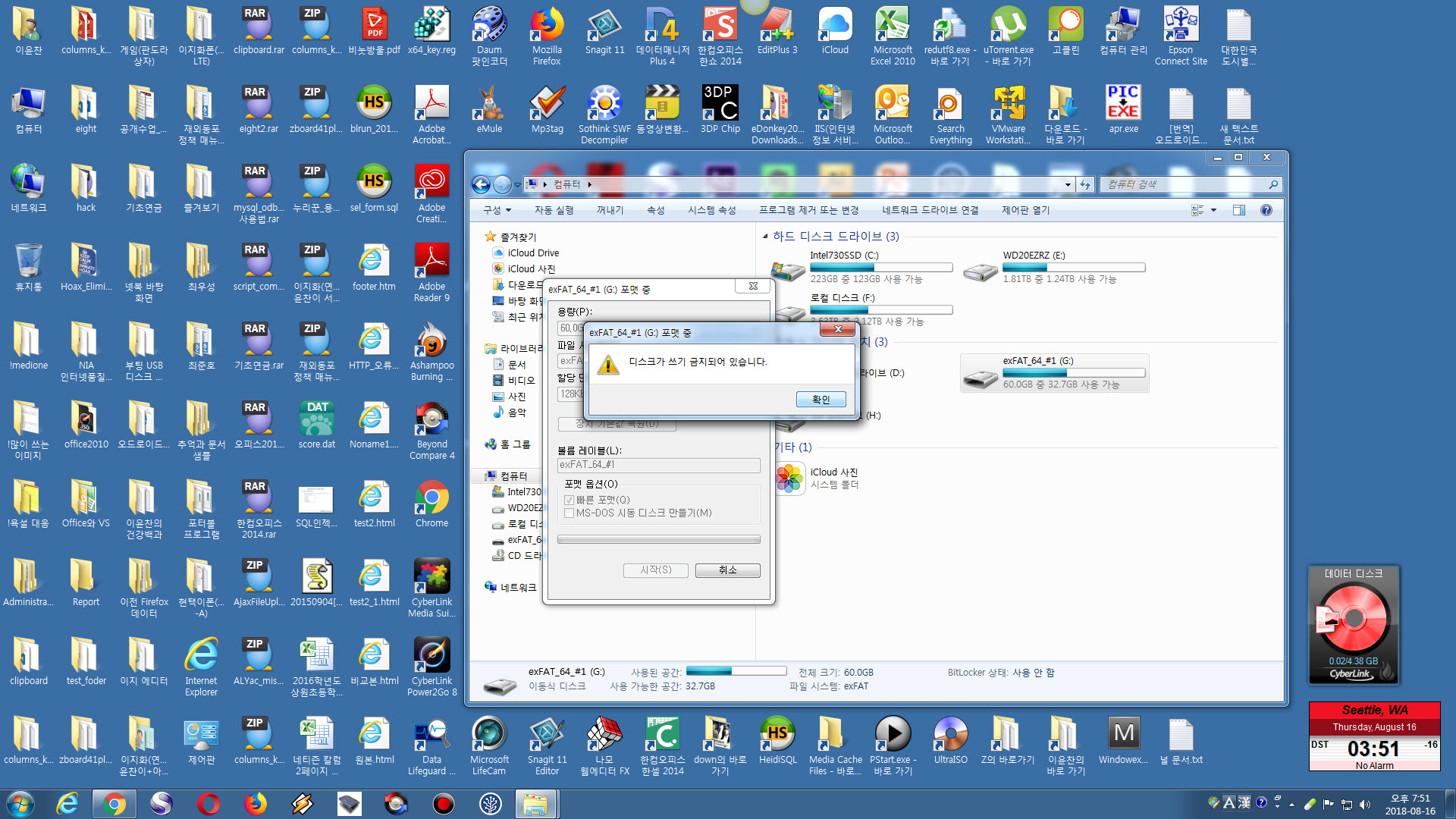
Task: Open Beyond Compare 4 desktop icon
Action: coord(431,431)
